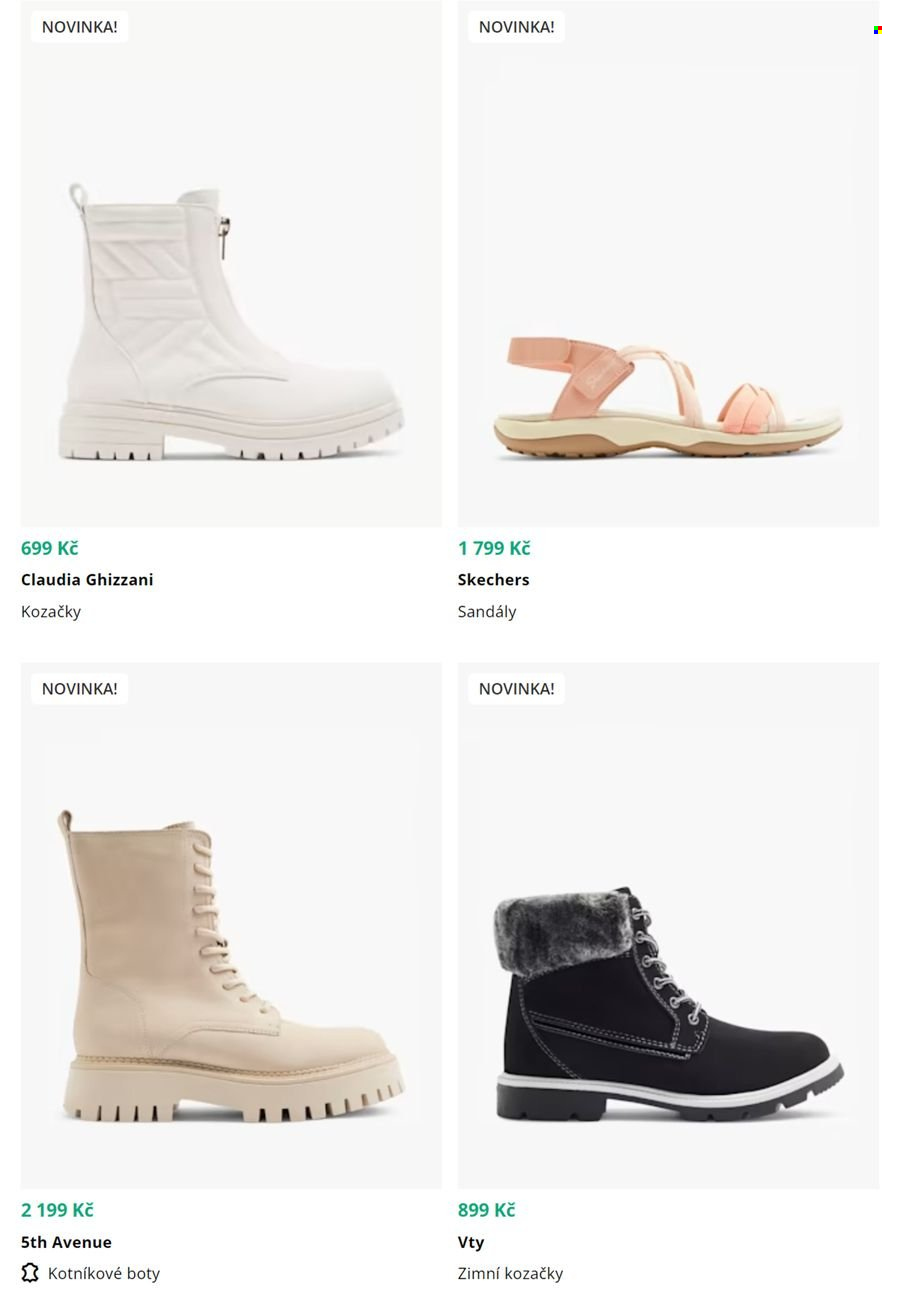Click the Sandály product label

click(x=487, y=611)
